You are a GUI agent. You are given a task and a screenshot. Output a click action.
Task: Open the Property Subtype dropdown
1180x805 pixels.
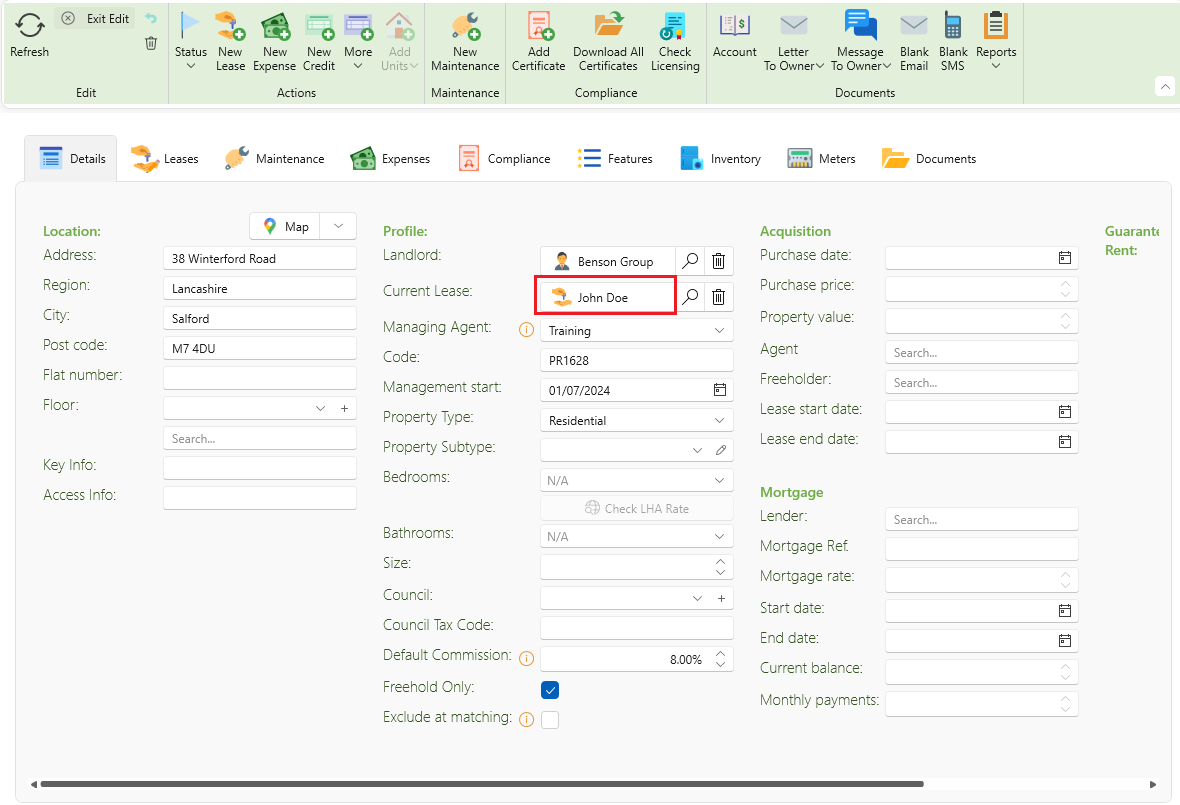coord(698,450)
